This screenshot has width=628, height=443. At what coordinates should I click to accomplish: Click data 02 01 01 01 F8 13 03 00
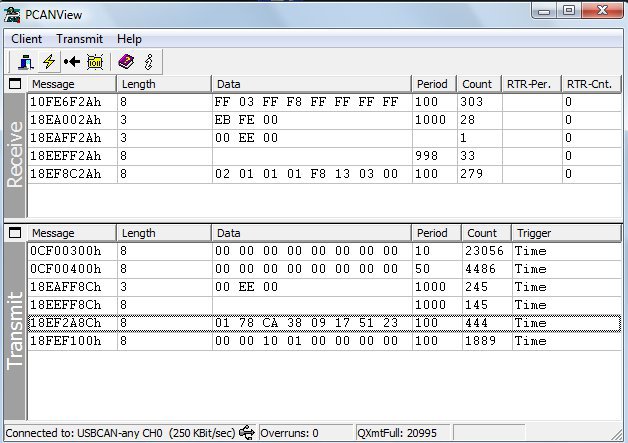point(306,174)
